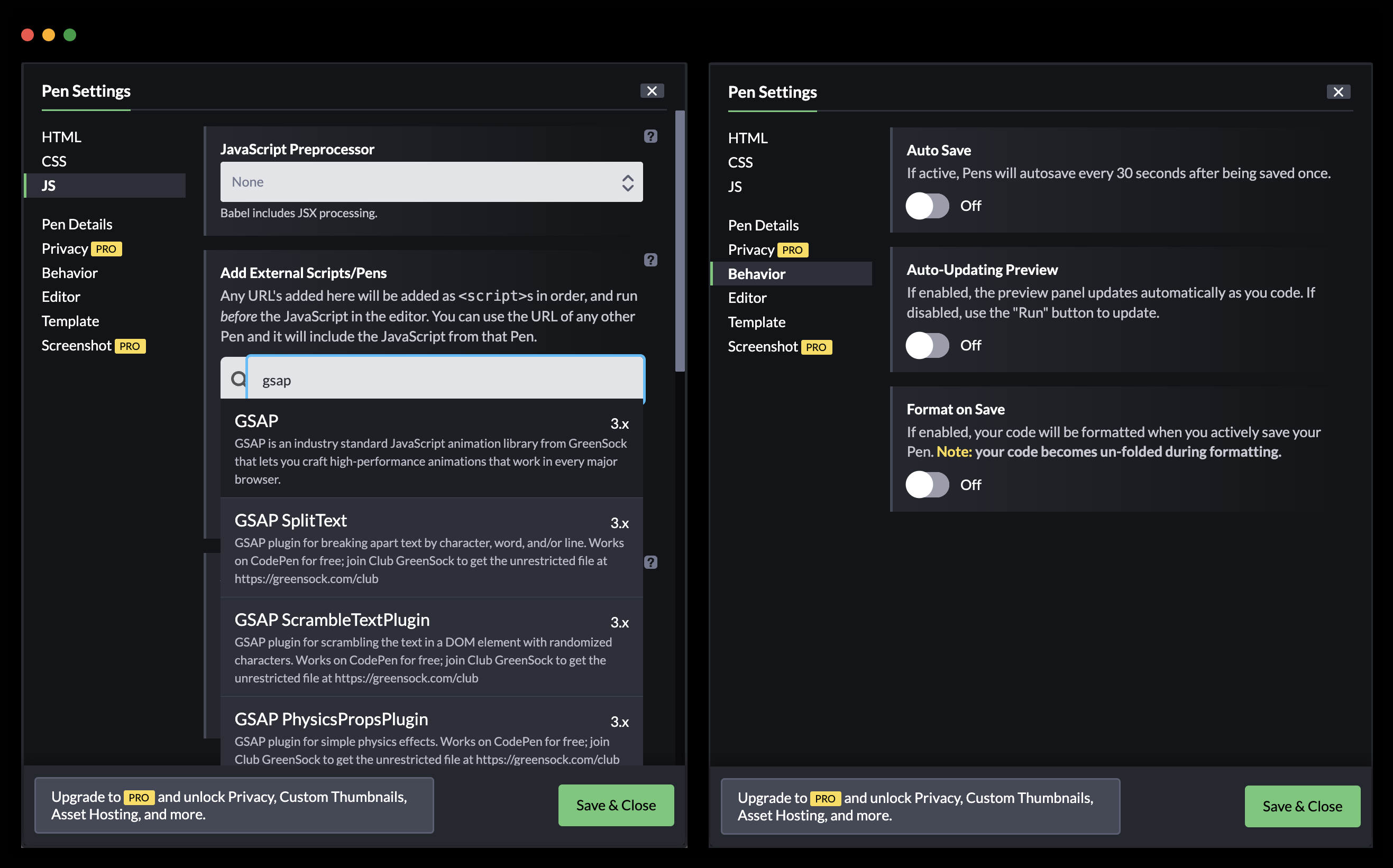Open Privacy settings in right dialog

point(750,250)
